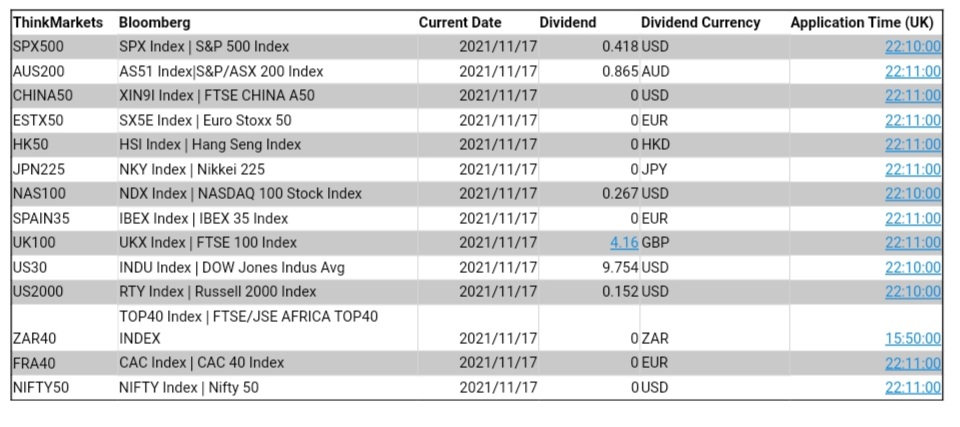This screenshot has height=427, width=960.
Task: Select the Current Date column header
Action: coord(460,22)
